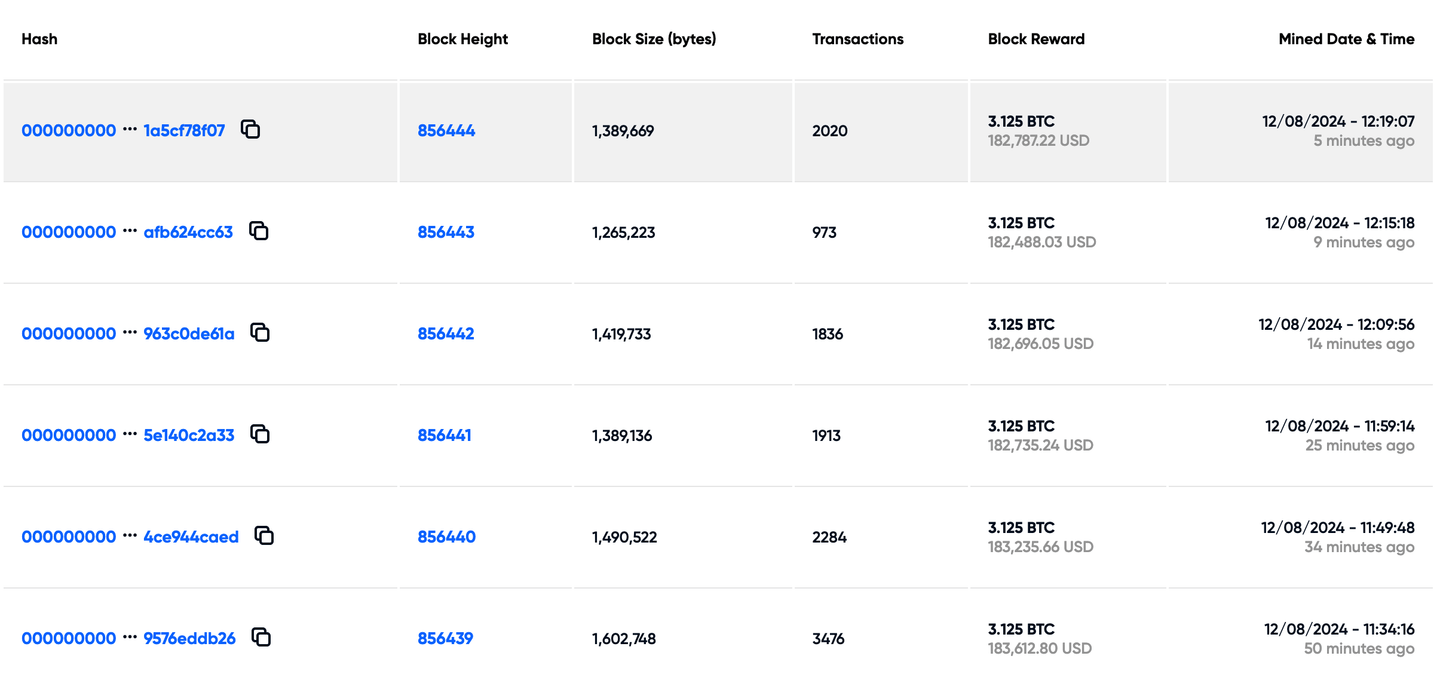
Task: Click the Block Reward column header
Action: 1036,39
